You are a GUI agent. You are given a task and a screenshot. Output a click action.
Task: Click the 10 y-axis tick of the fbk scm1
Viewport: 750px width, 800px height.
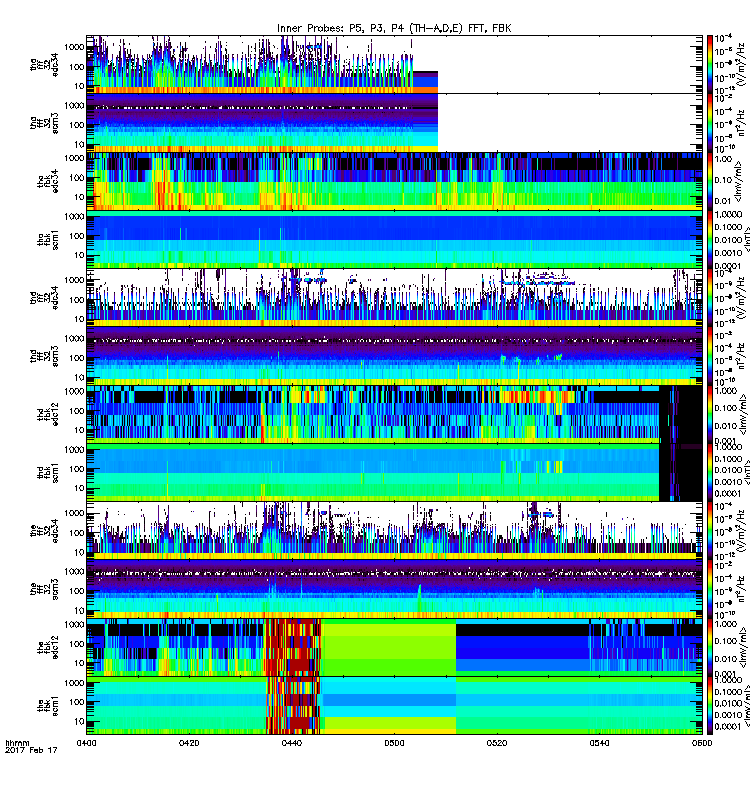(79, 721)
